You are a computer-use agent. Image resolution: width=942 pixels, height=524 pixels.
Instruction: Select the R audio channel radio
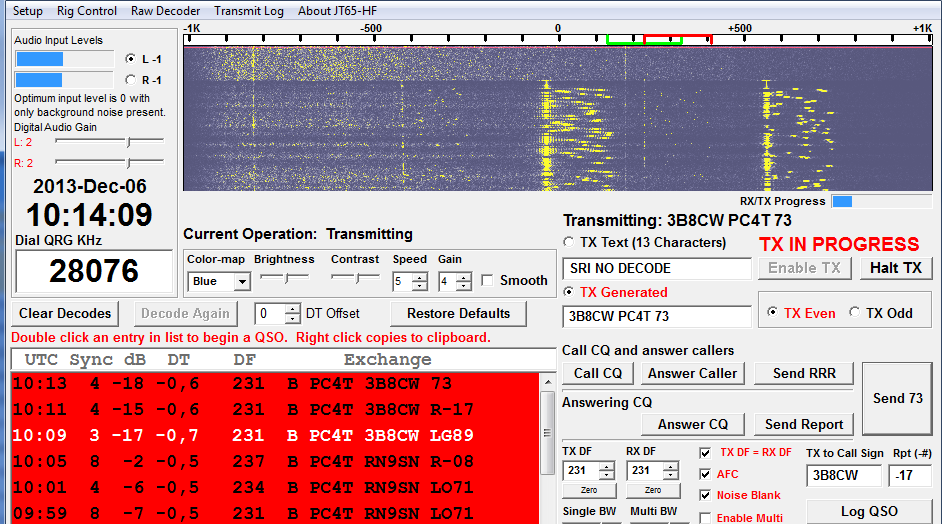(x=130, y=80)
